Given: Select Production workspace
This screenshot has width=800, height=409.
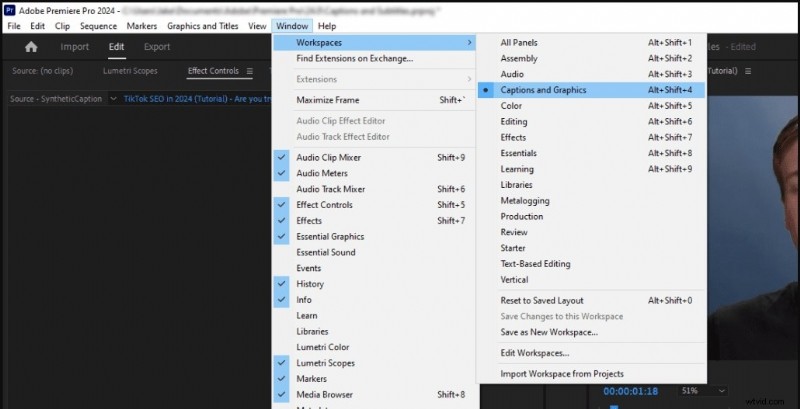Looking at the screenshot, I should click(x=591, y=217).
